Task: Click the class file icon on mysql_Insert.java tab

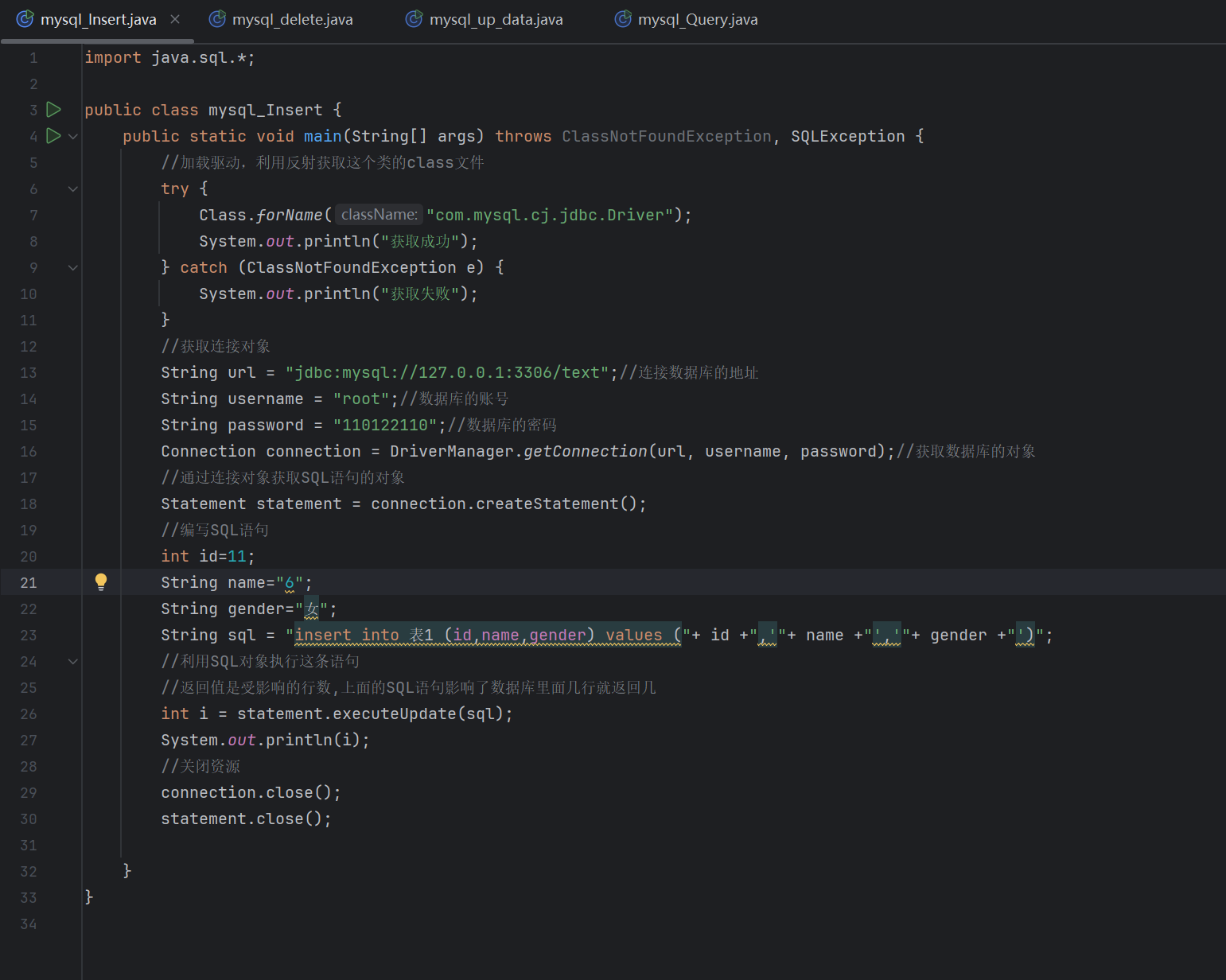Action: tap(25, 19)
